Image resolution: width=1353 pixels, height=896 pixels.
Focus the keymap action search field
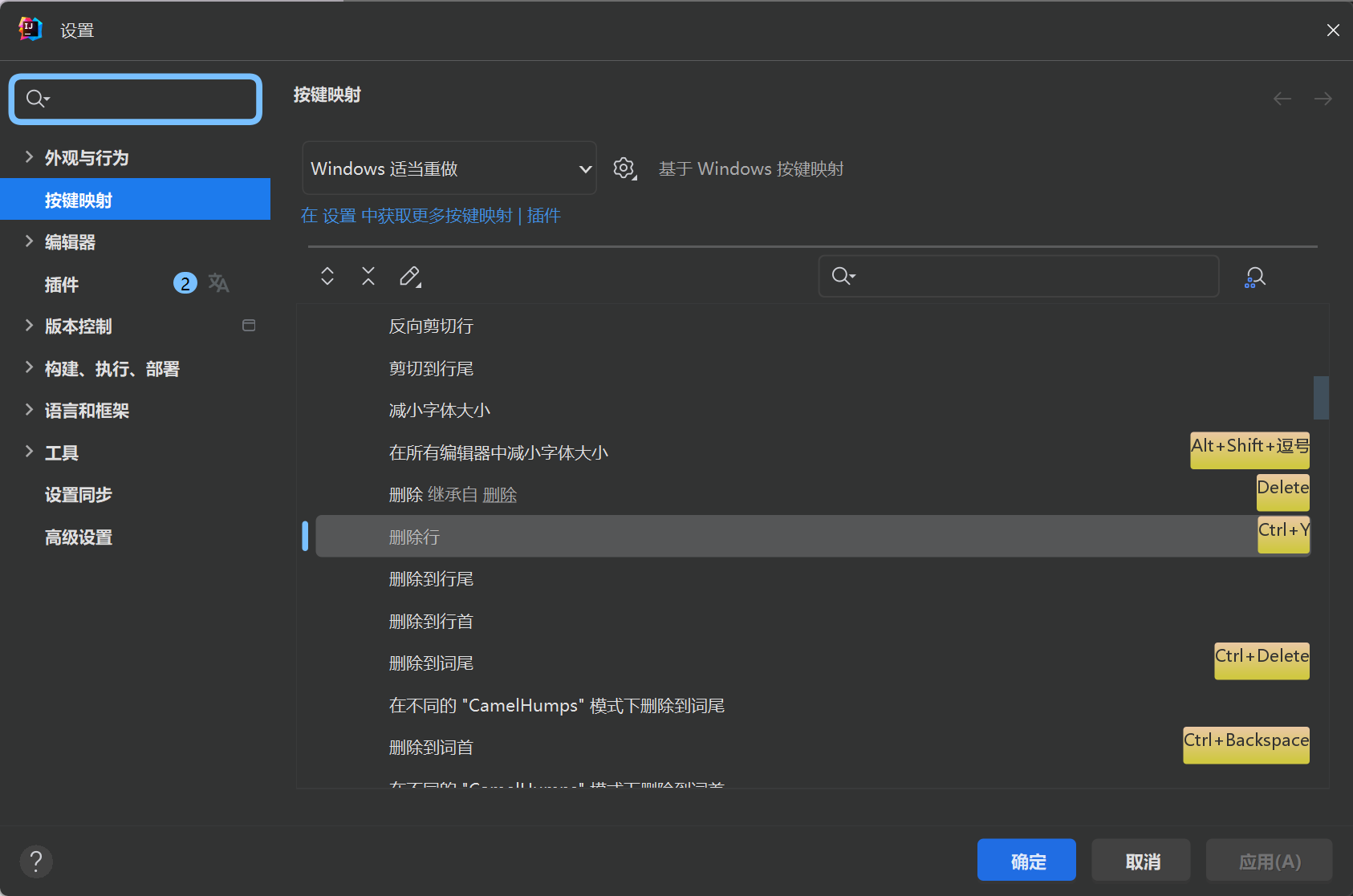coord(1018,276)
